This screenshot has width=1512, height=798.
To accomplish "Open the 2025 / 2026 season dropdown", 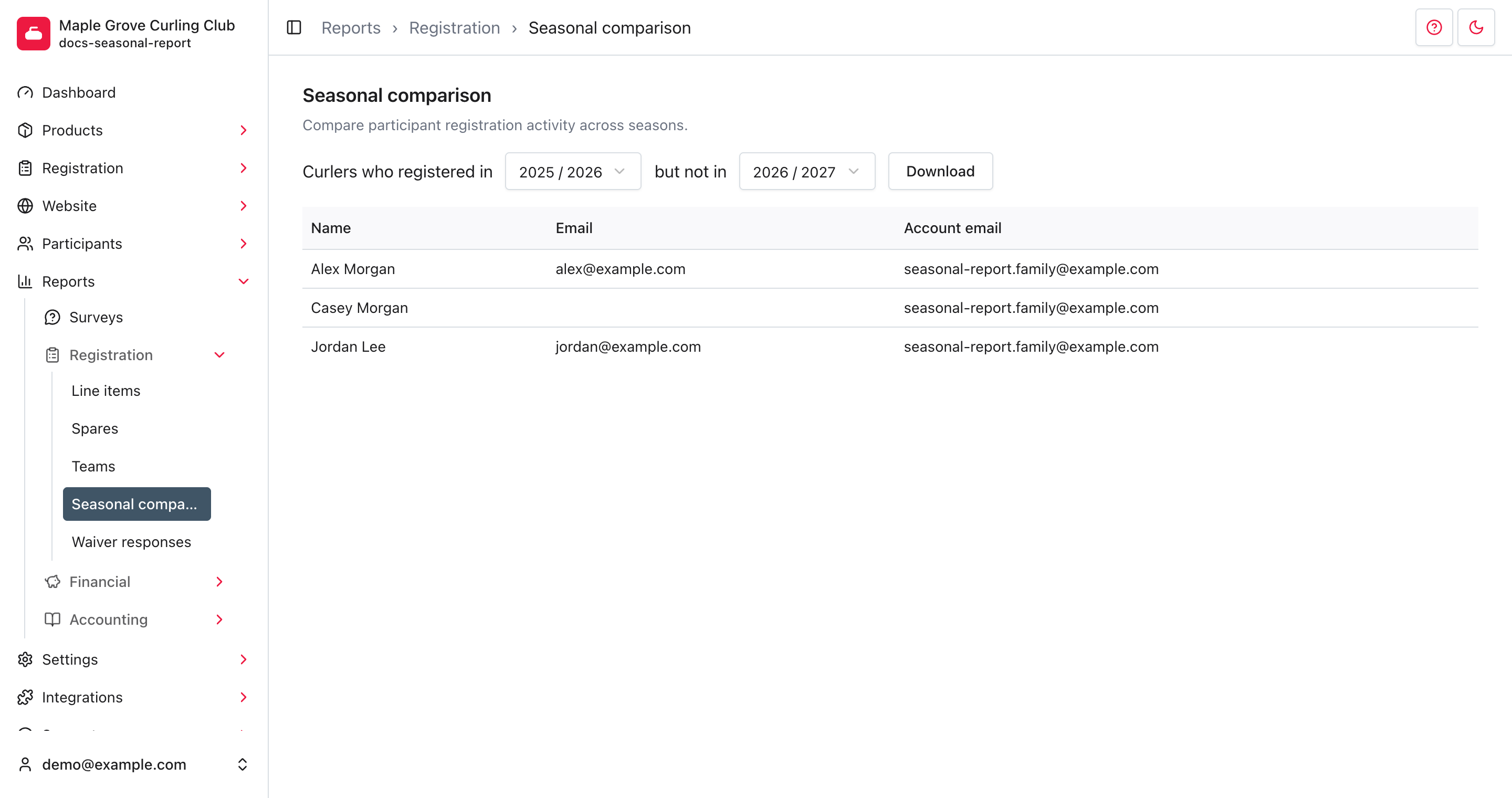I will (573, 171).
